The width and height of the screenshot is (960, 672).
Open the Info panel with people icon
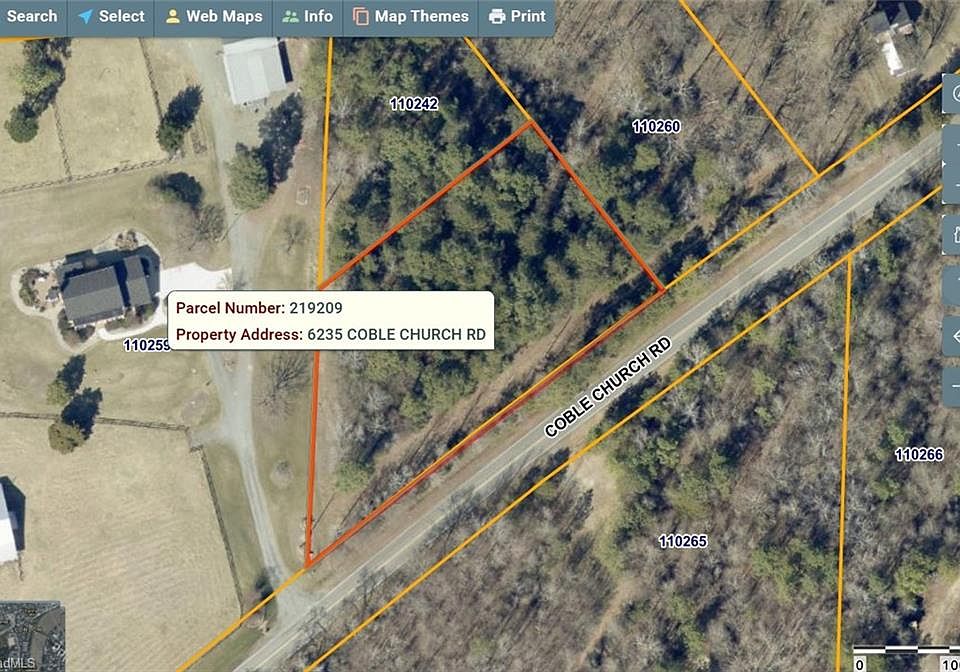pos(308,17)
